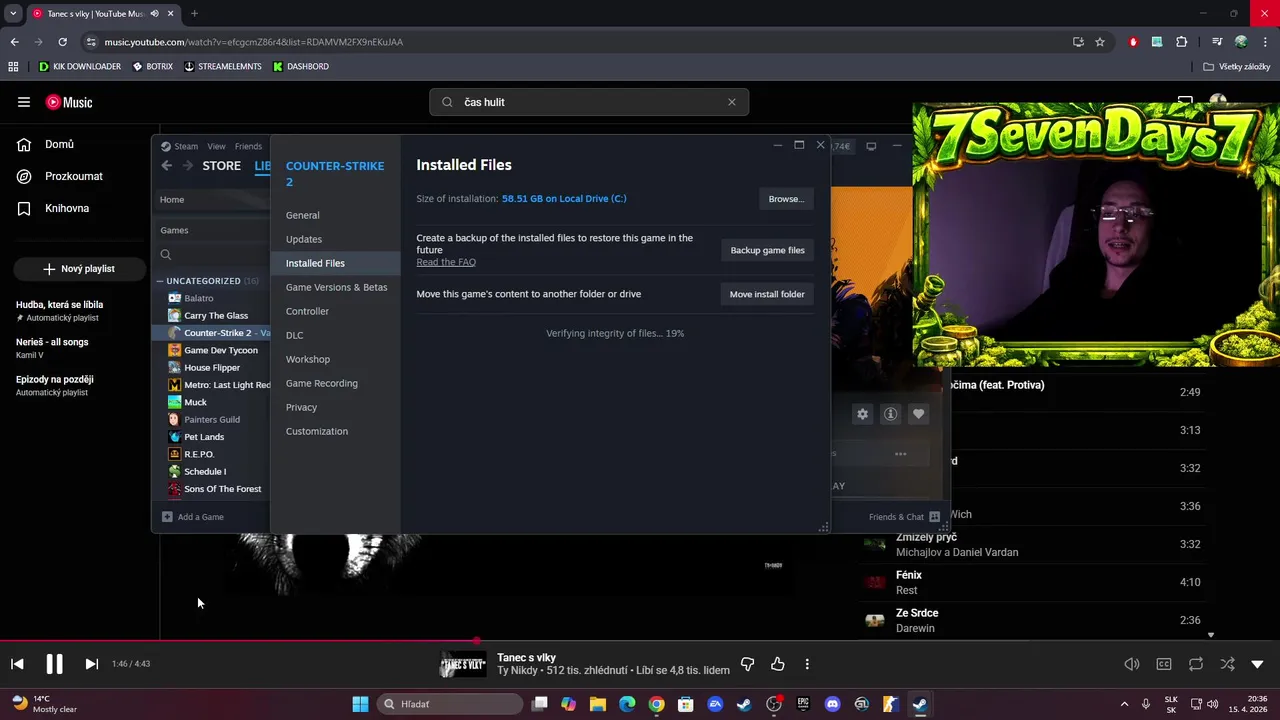The width and height of the screenshot is (1280, 720).
Task: Bookmark this page with star icon
Action: [x=1100, y=42]
